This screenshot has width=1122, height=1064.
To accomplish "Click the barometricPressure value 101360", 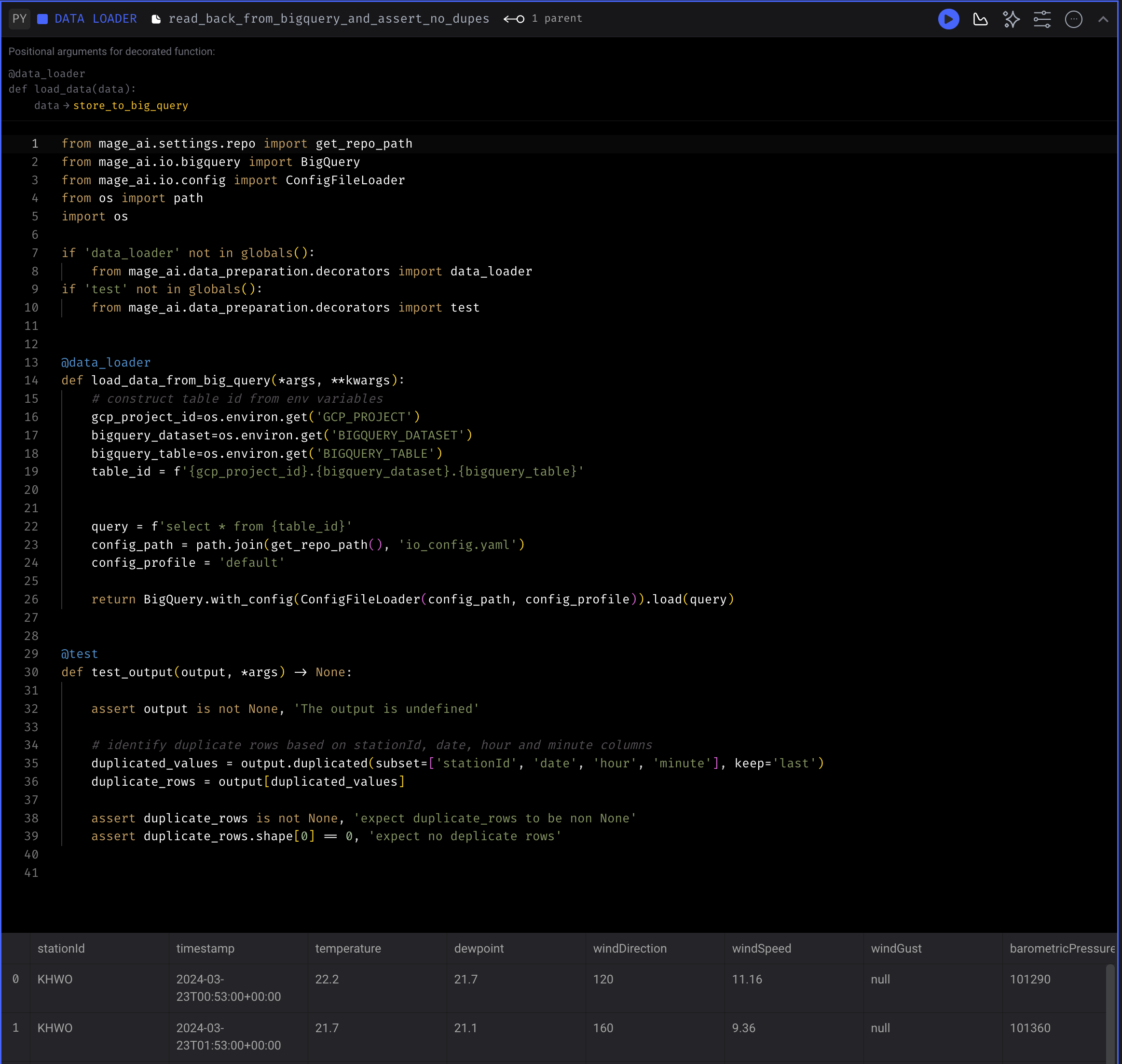I will 1030,1028.
